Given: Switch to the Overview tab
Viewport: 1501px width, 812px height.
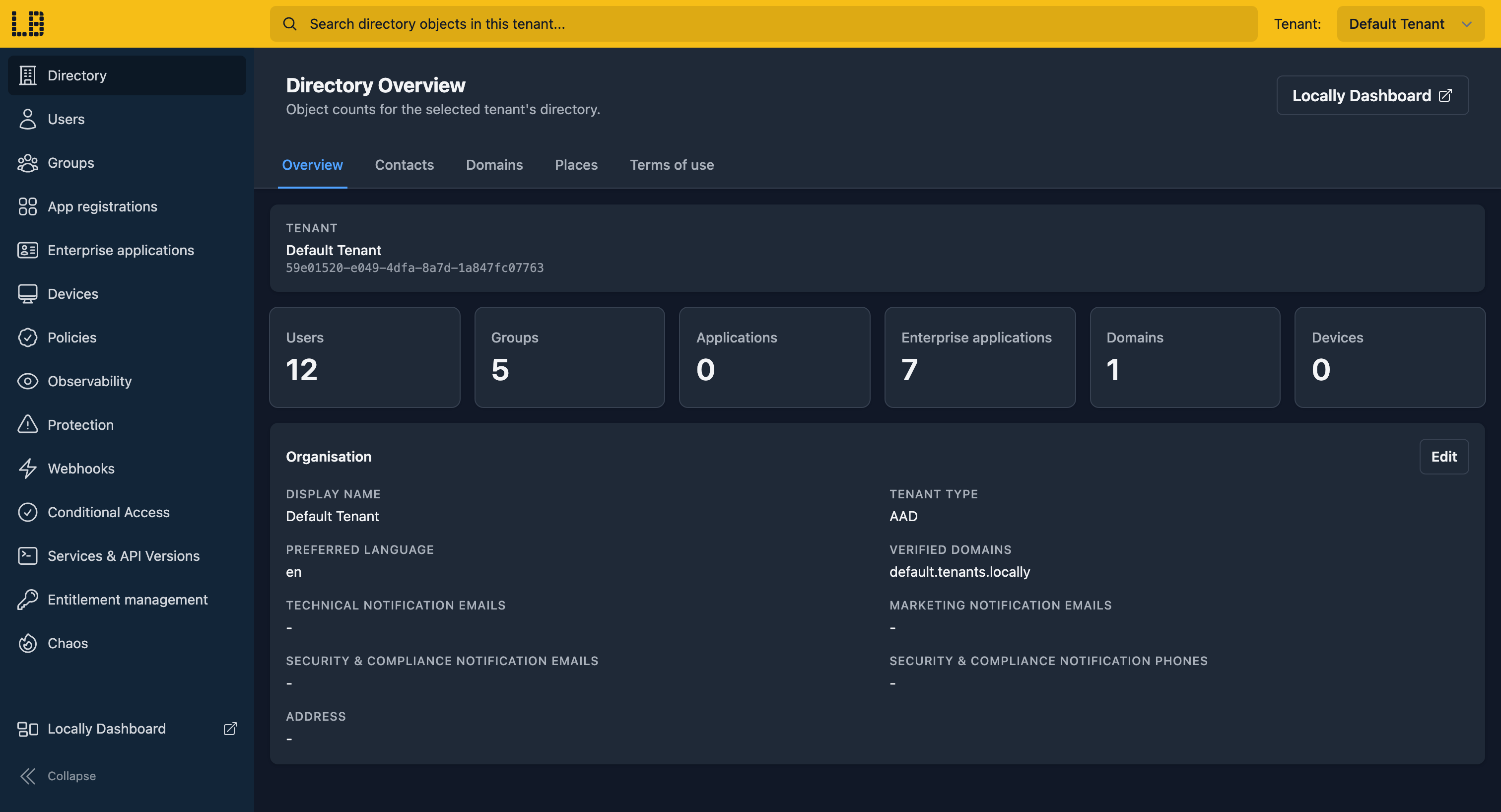Looking at the screenshot, I should click(x=312, y=165).
